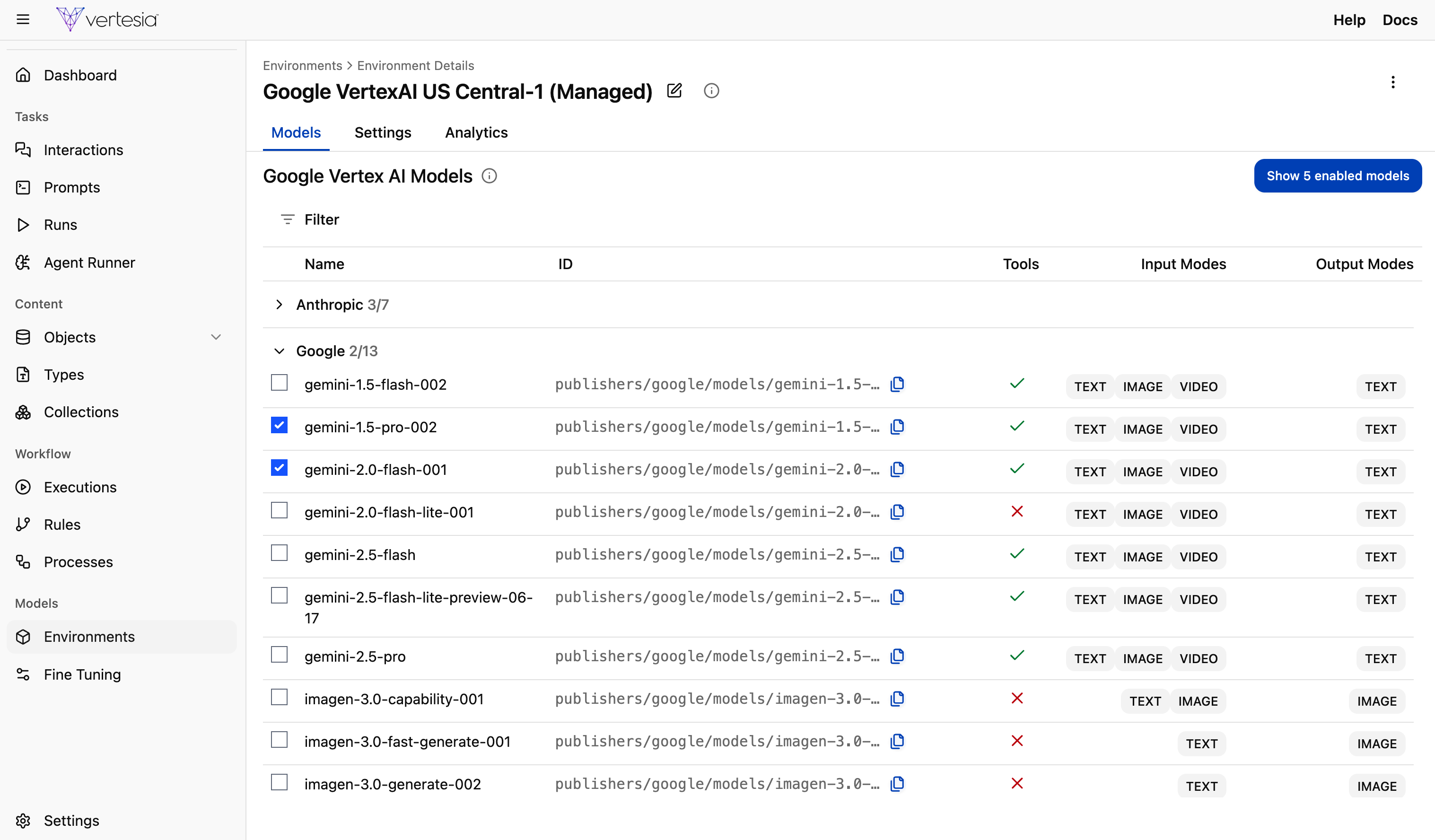The height and width of the screenshot is (840, 1435).
Task: Click the gemini-2.5-flash model name
Action: pos(360,555)
